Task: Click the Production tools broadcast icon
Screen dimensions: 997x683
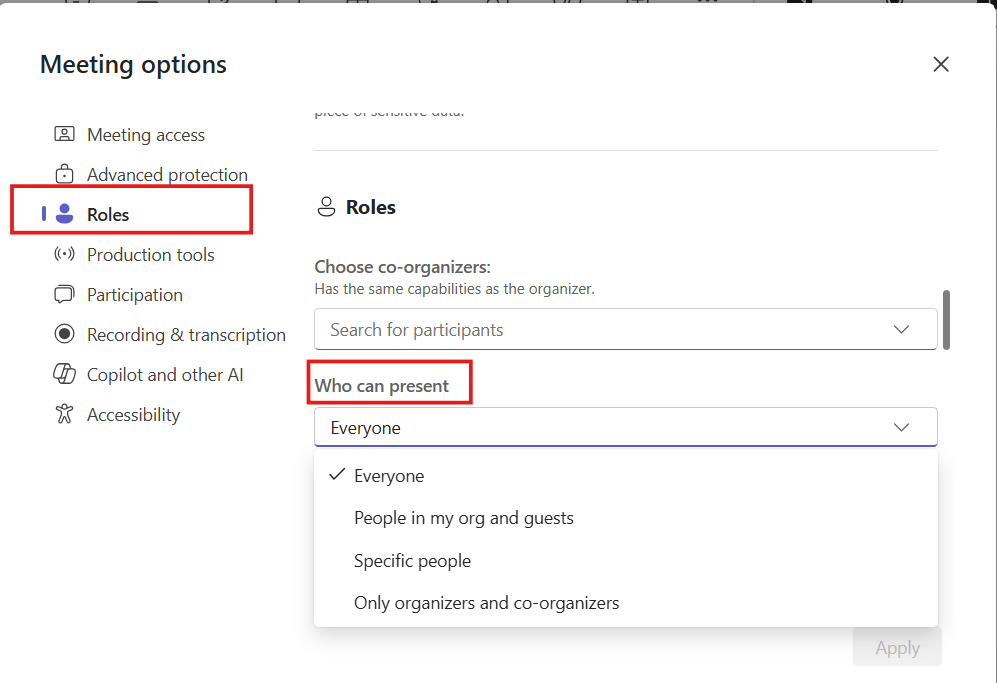Action: (x=65, y=254)
